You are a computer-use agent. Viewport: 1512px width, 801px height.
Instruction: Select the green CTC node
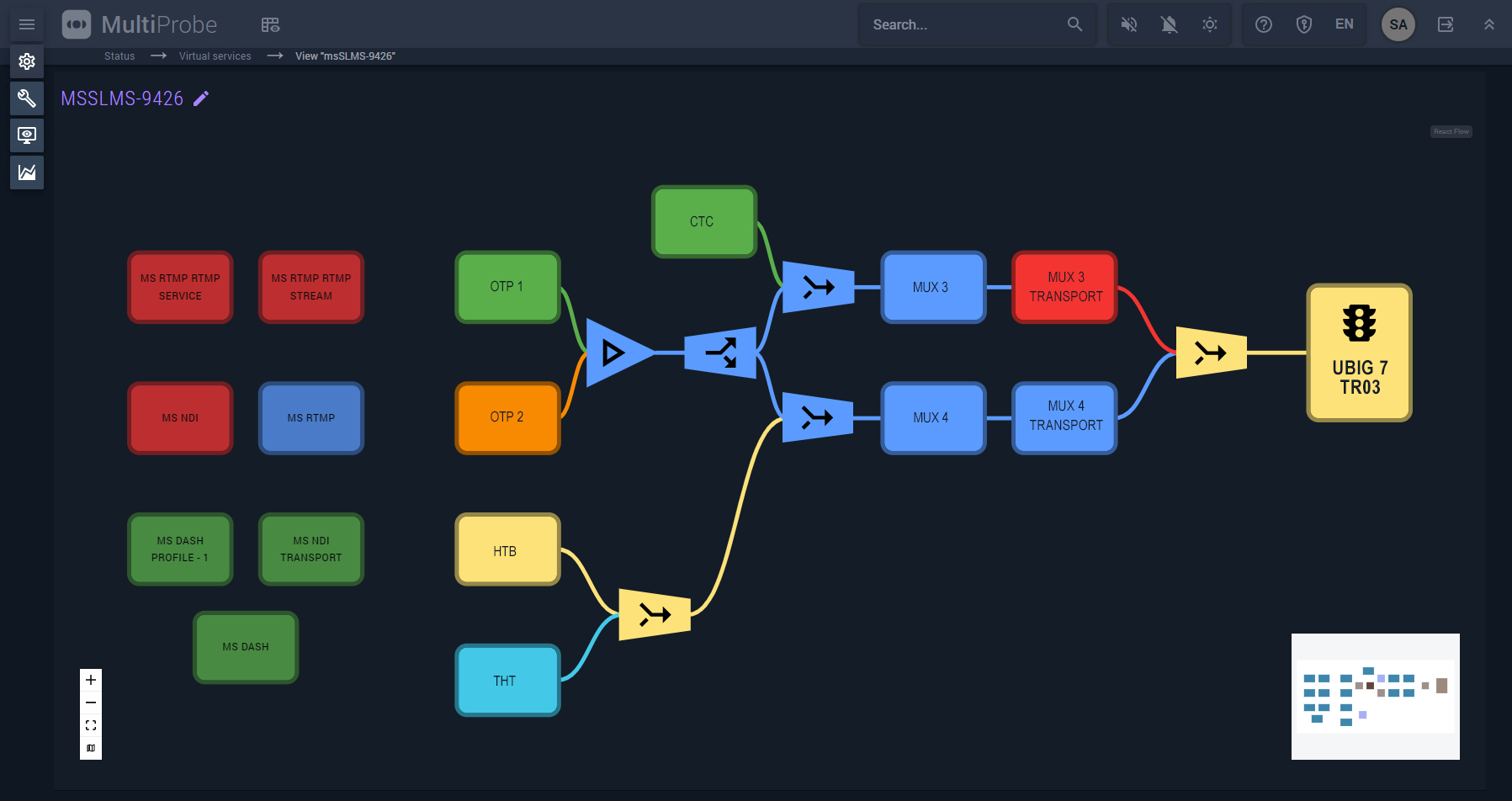pyautogui.click(x=704, y=221)
